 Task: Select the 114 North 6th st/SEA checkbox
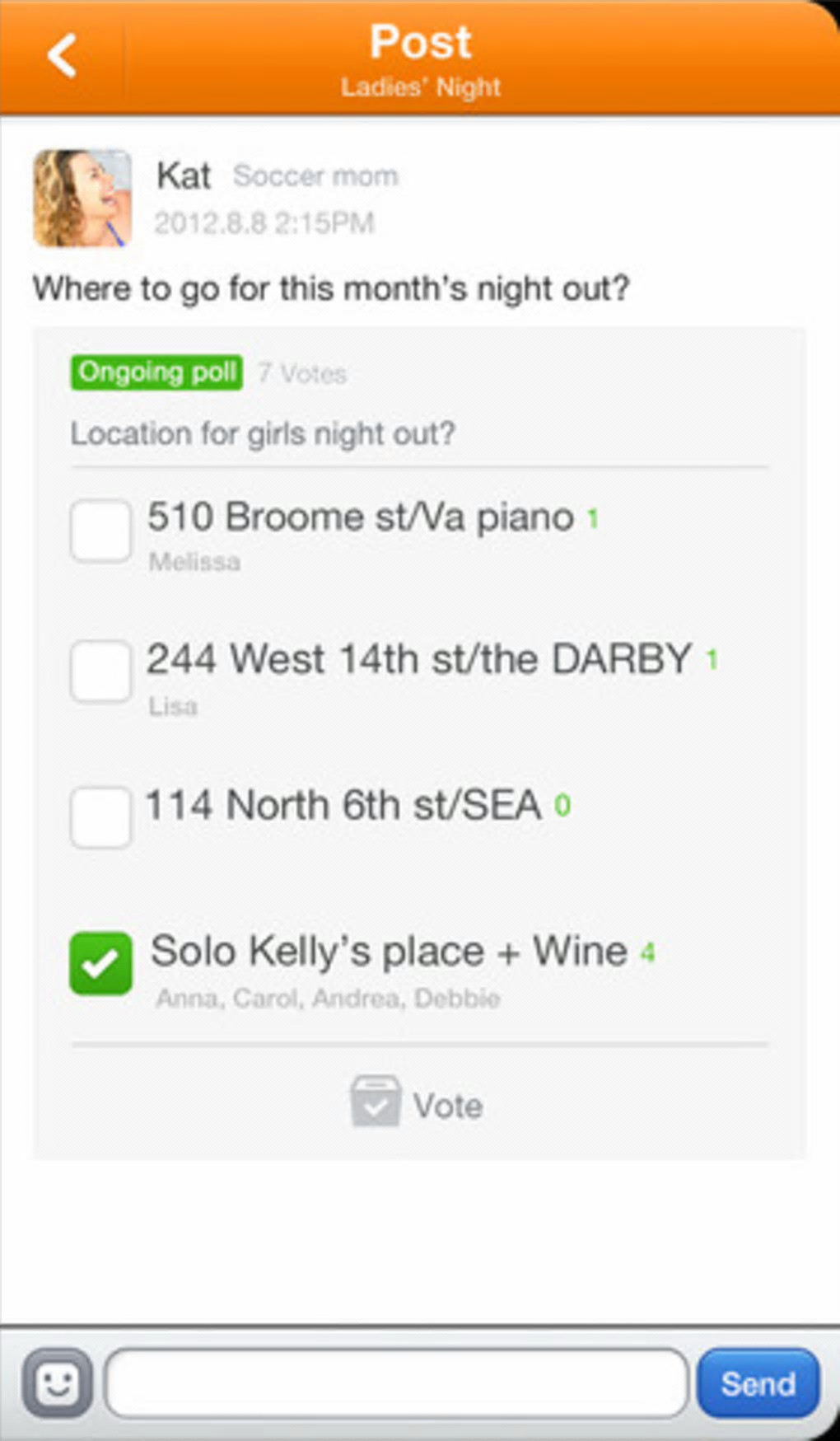coord(100,816)
